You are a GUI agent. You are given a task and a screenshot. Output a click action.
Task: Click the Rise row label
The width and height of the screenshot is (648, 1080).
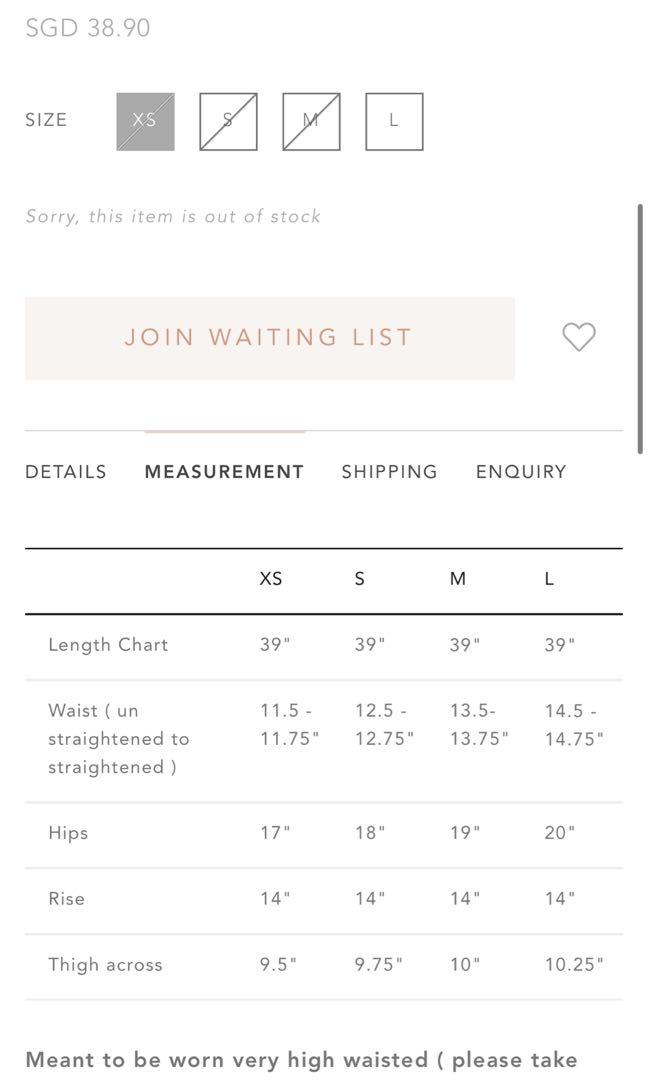[x=67, y=899]
